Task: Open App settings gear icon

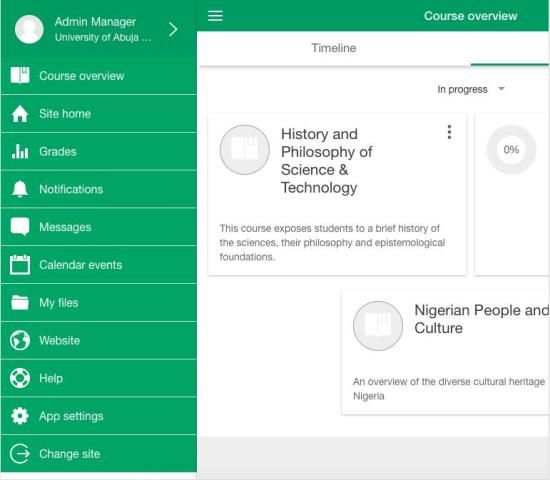Action: pyautogui.click(x=20, y=416)
